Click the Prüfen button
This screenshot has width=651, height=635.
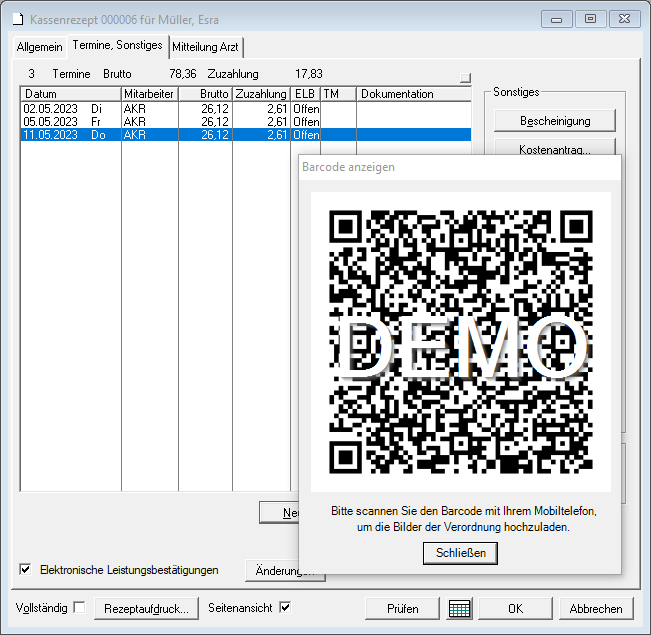click(402, 608)
